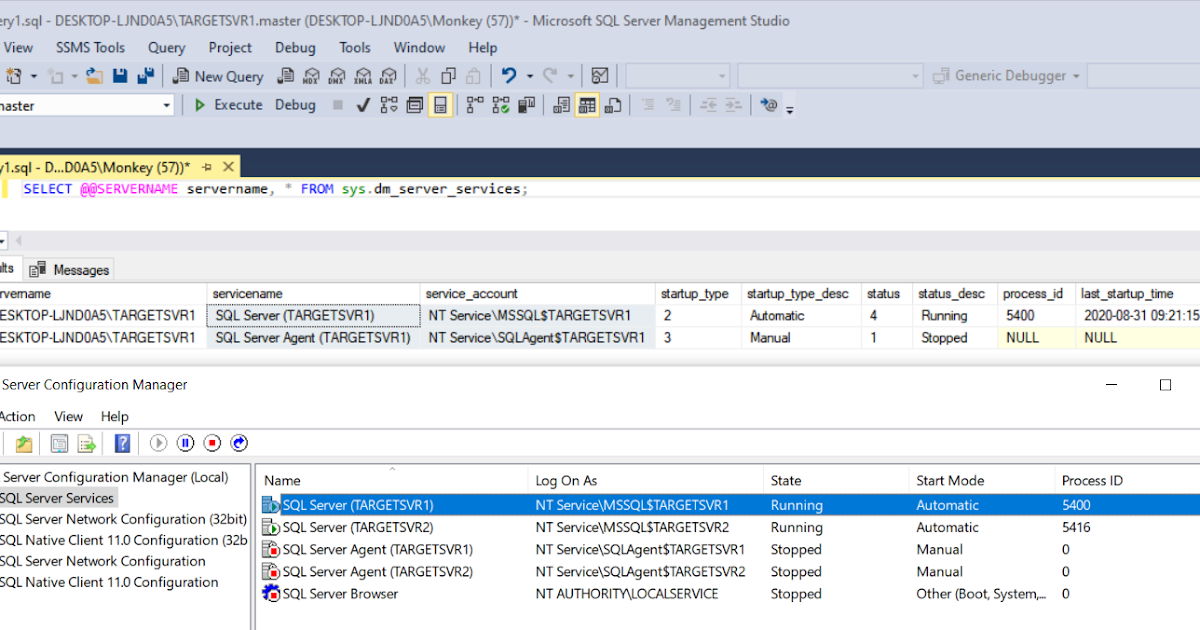The height and width of the screenshot is (630, 1200).
Task: Open the Undo history dropdown arrow
Action: [530, 75]
